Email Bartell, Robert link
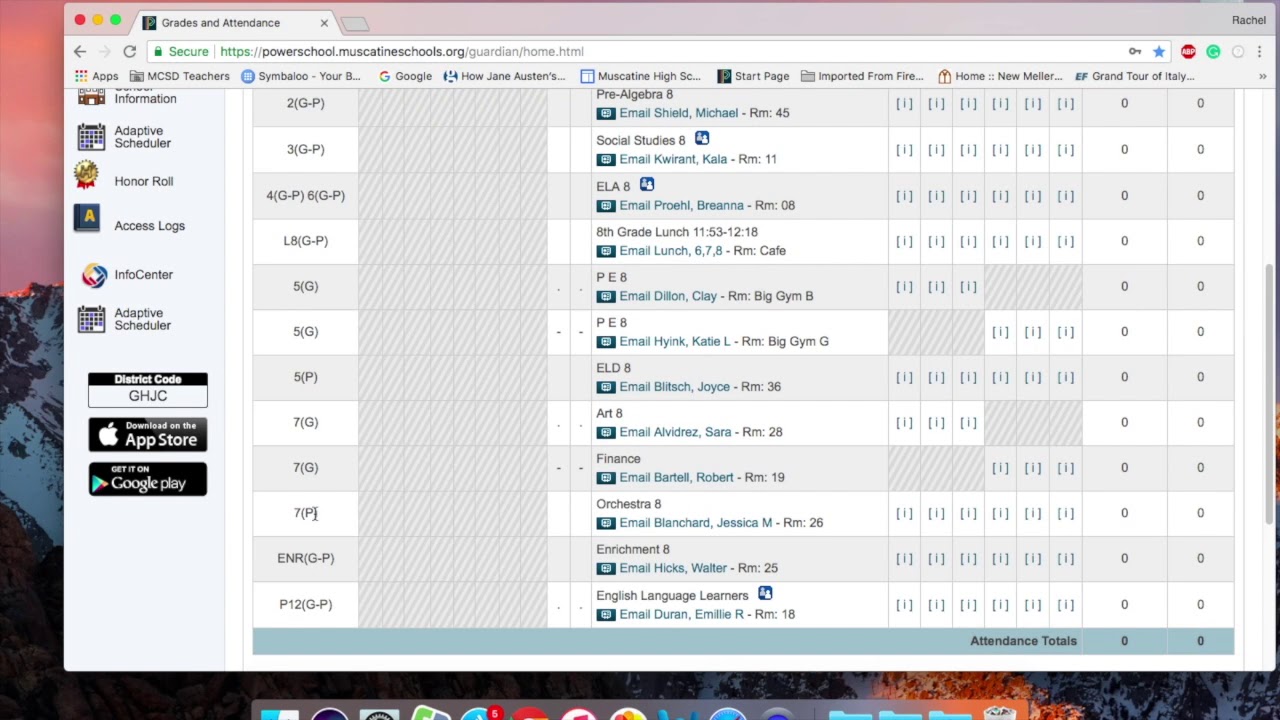 (676, 477)
